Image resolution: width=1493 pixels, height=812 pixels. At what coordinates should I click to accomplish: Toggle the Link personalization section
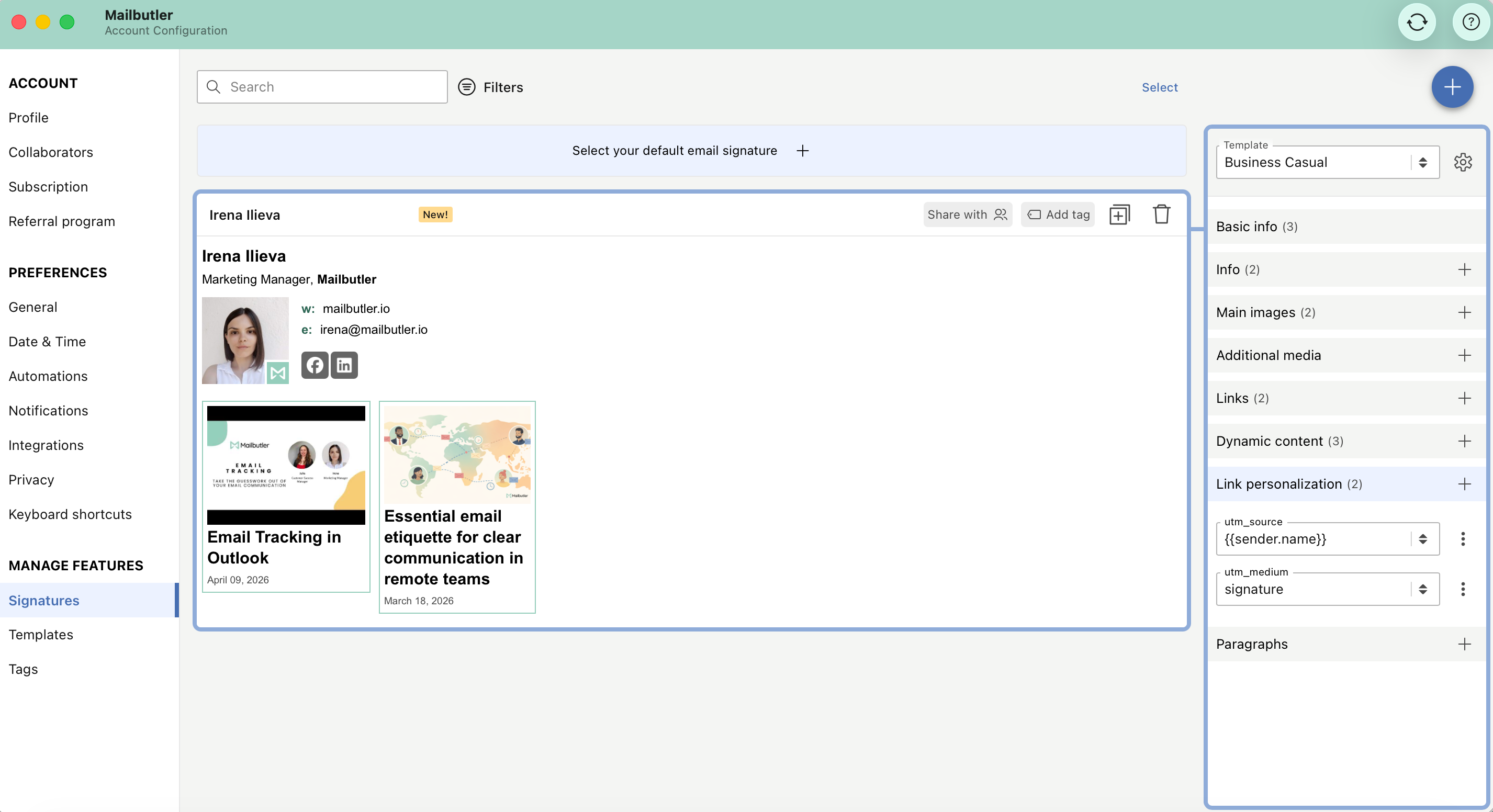[x=1347, y=484]
